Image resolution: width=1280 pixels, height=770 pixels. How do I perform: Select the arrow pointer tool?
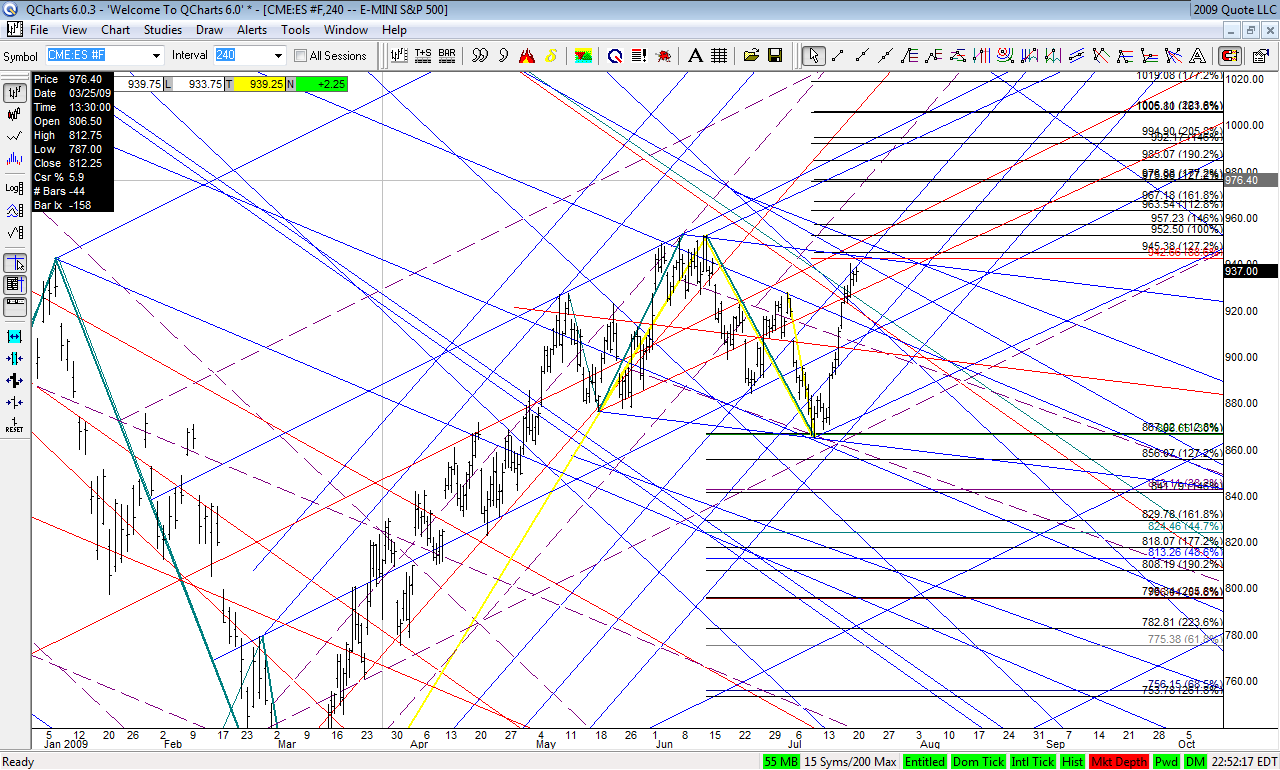click(x=815, y=56)
